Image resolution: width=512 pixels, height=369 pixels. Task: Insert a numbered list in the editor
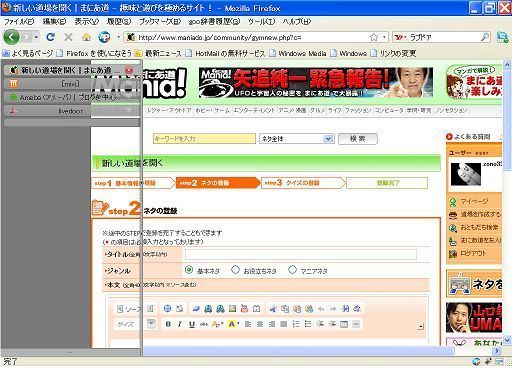pos(296,324)
